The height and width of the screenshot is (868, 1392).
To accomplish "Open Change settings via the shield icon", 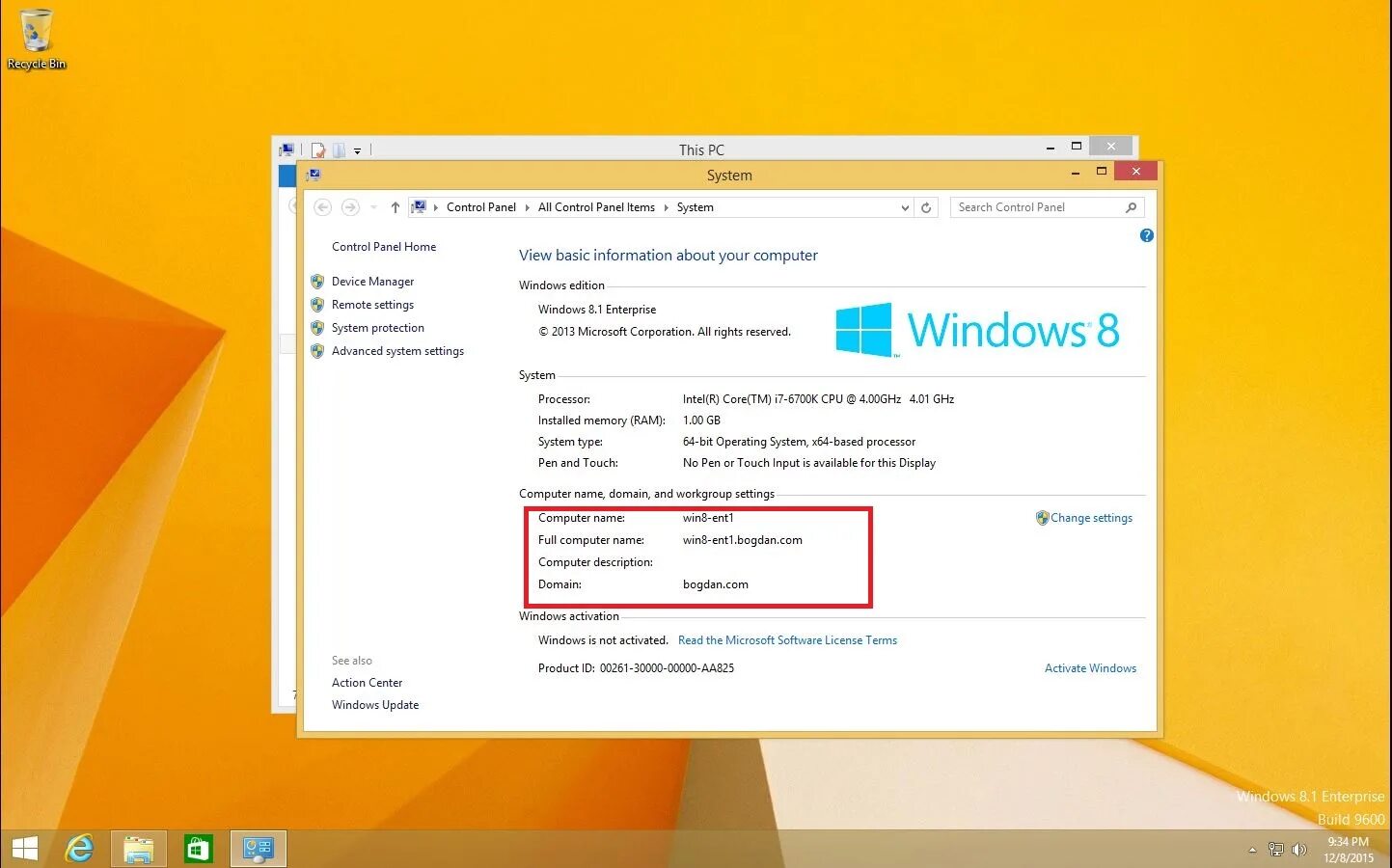I will (x=1043, y=517).
